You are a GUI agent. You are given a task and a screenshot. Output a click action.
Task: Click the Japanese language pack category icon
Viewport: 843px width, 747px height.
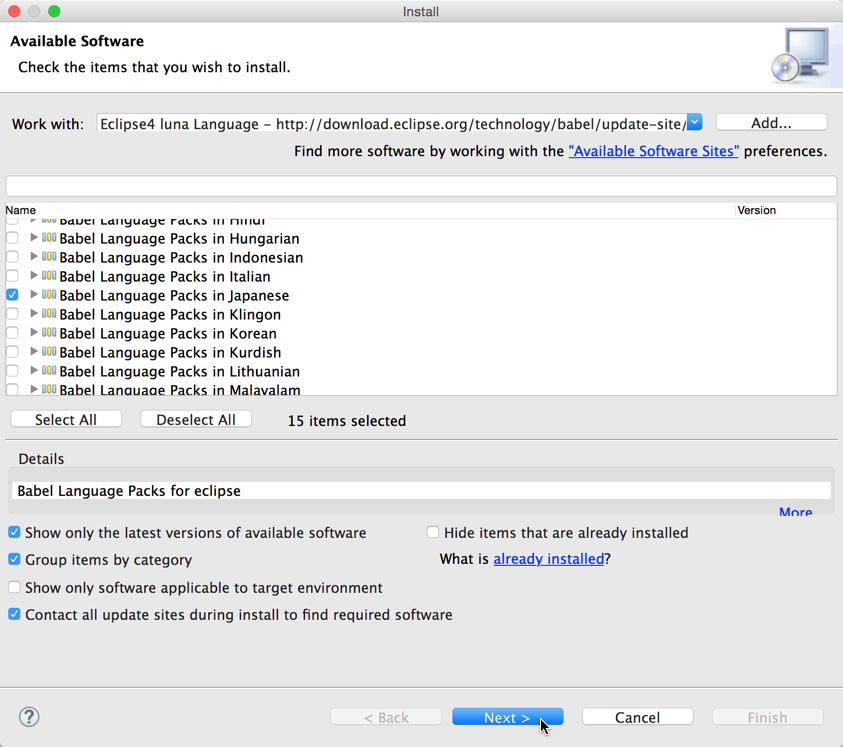point(49,295)
